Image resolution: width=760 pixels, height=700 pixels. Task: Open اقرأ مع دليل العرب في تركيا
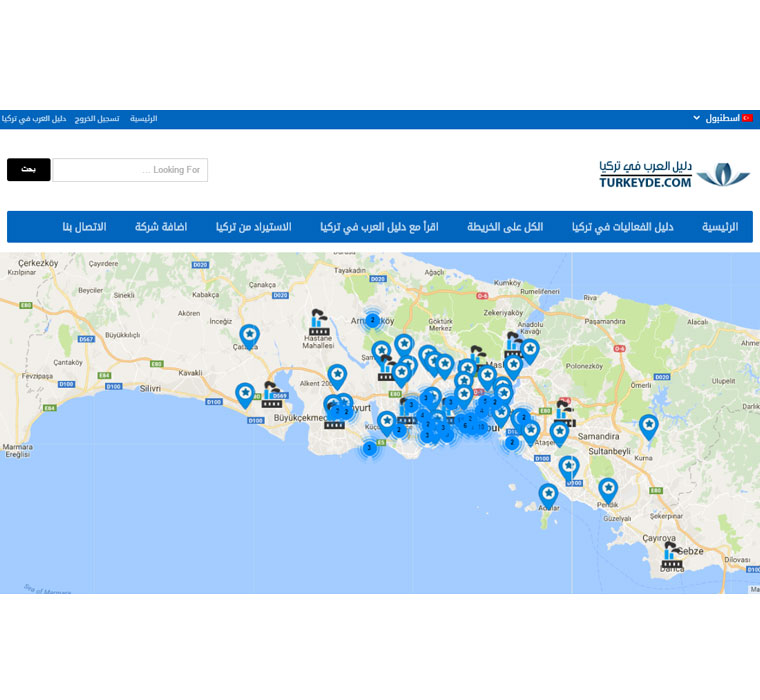[379, 227]
